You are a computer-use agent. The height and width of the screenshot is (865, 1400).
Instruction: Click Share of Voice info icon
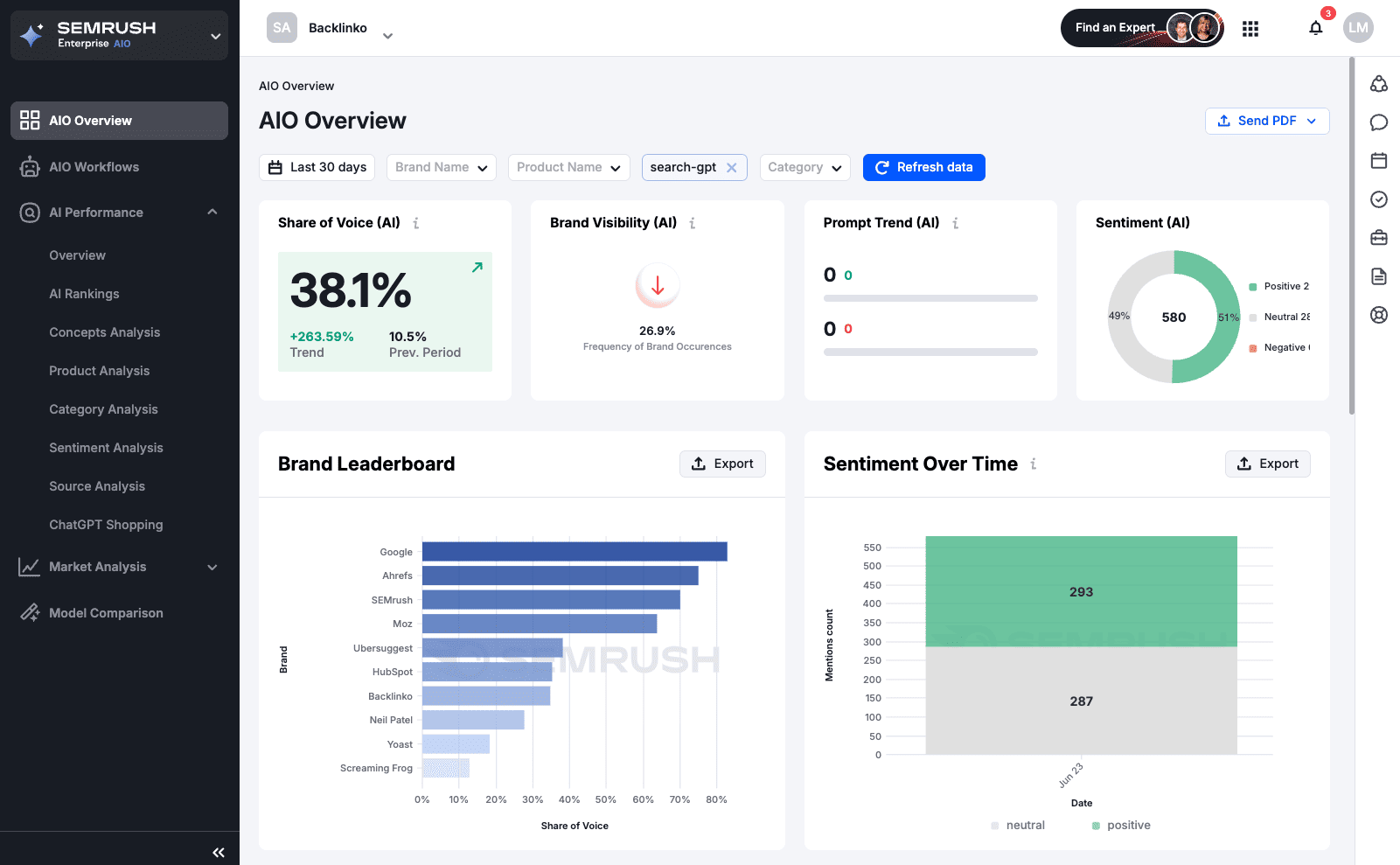tap(416, 224)
